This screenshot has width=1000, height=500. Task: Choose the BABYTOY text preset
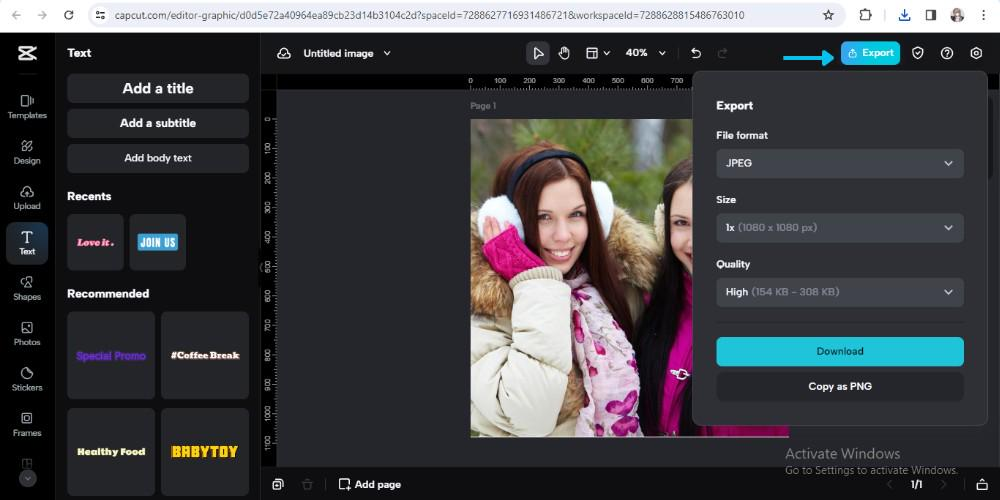(205, 452)
